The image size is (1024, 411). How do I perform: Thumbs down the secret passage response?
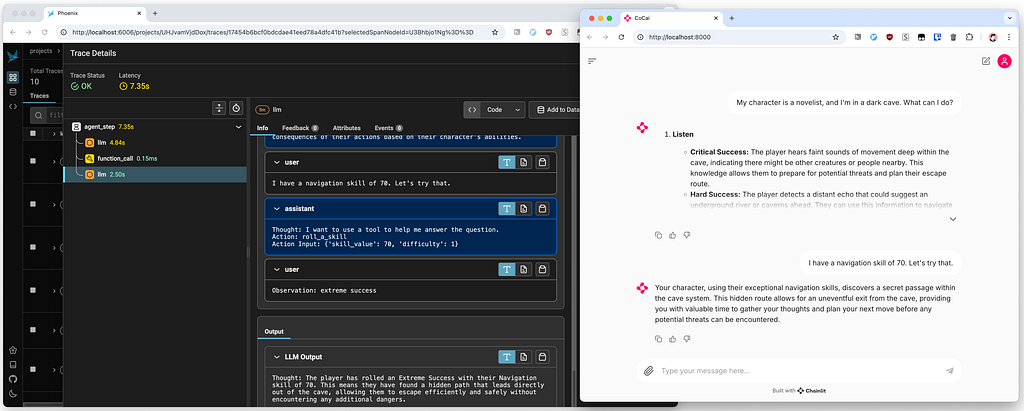coord(686,338)
